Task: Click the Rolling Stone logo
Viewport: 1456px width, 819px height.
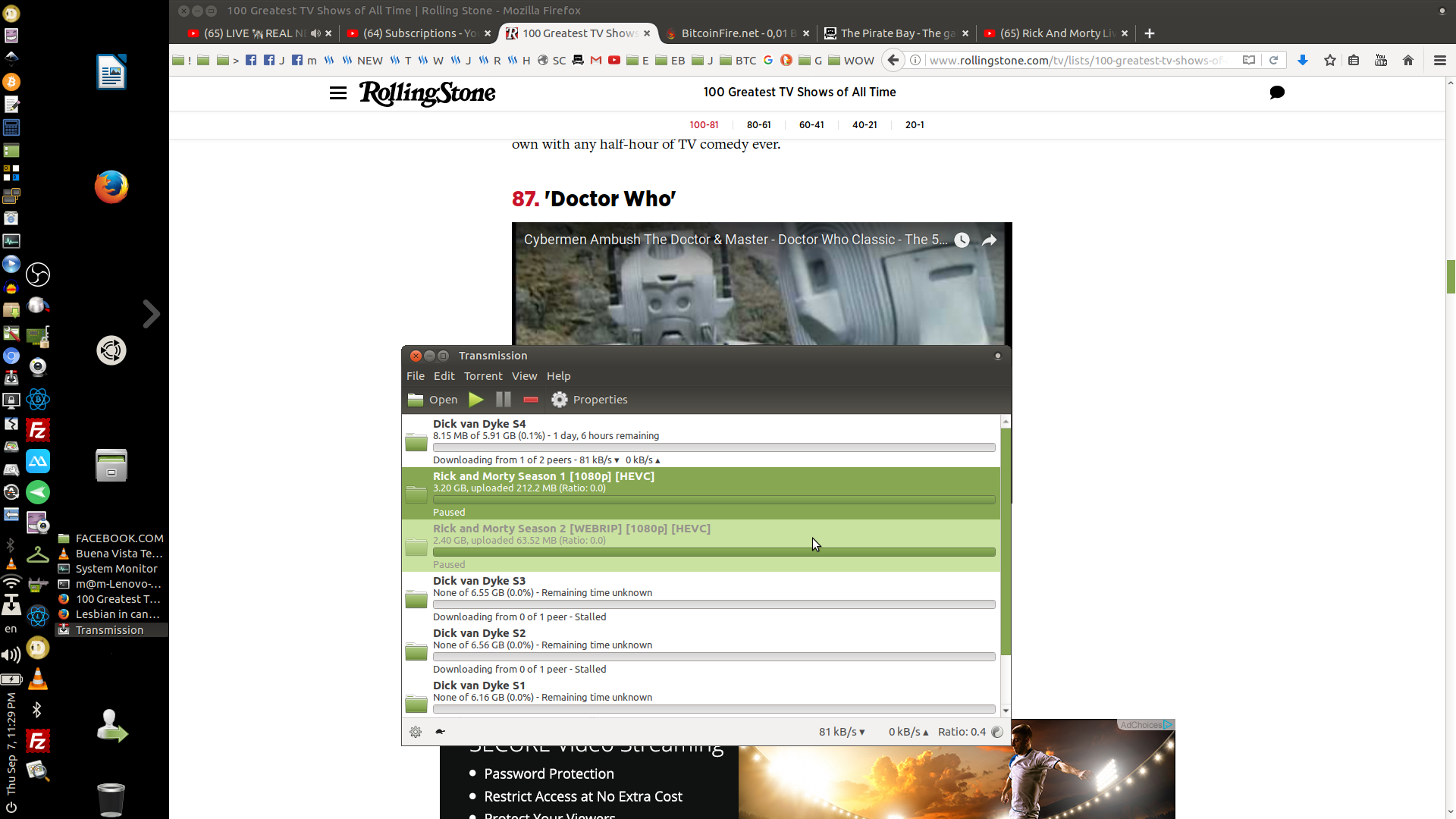Action: [x=428, y=93]
